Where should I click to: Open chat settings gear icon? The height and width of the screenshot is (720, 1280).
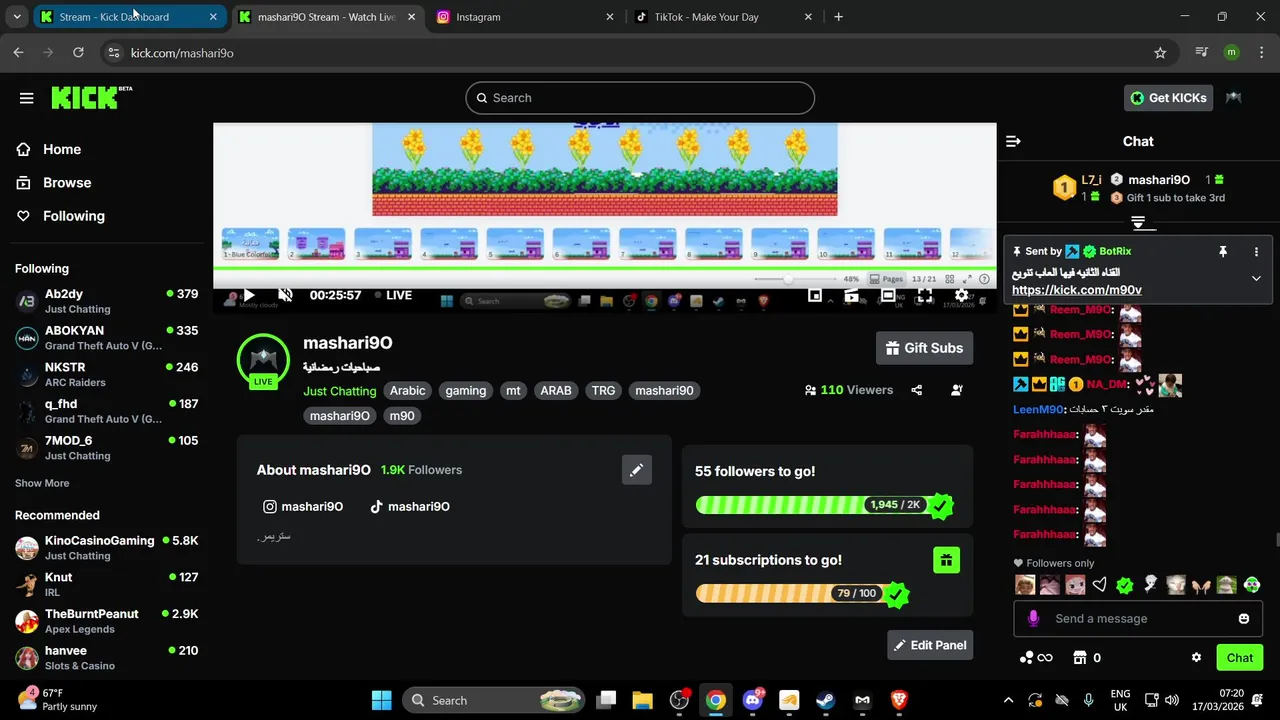(x=1196, y=658)
